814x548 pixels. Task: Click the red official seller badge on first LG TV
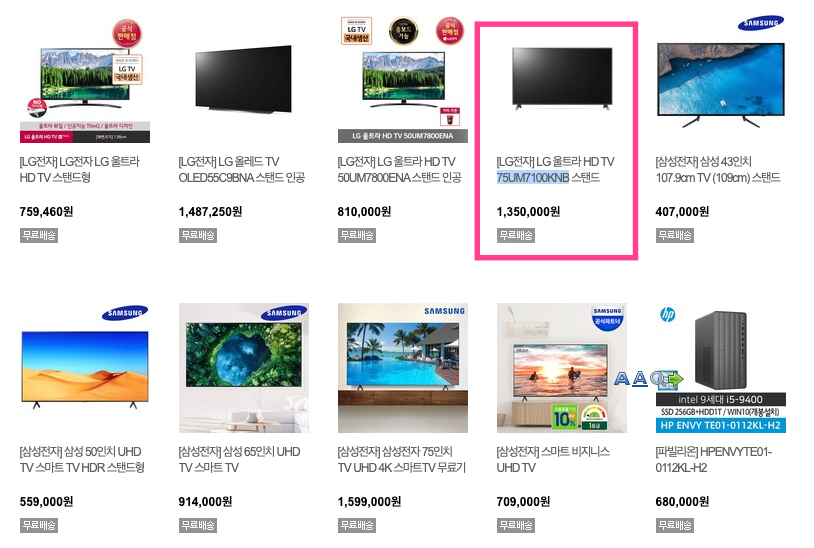click(x=127, y=34)
